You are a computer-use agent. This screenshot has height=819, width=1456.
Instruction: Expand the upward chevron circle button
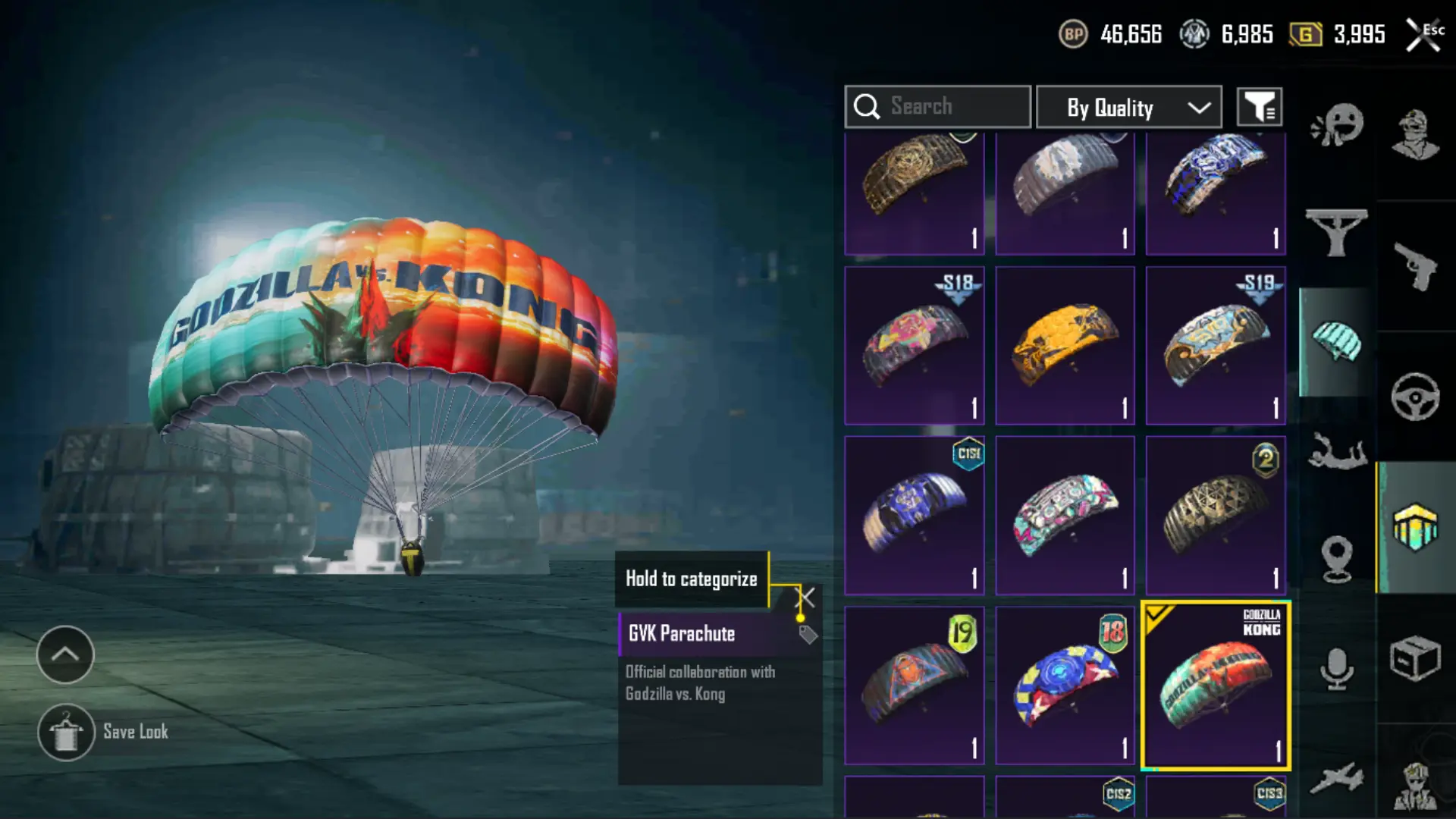coord(65,654)
